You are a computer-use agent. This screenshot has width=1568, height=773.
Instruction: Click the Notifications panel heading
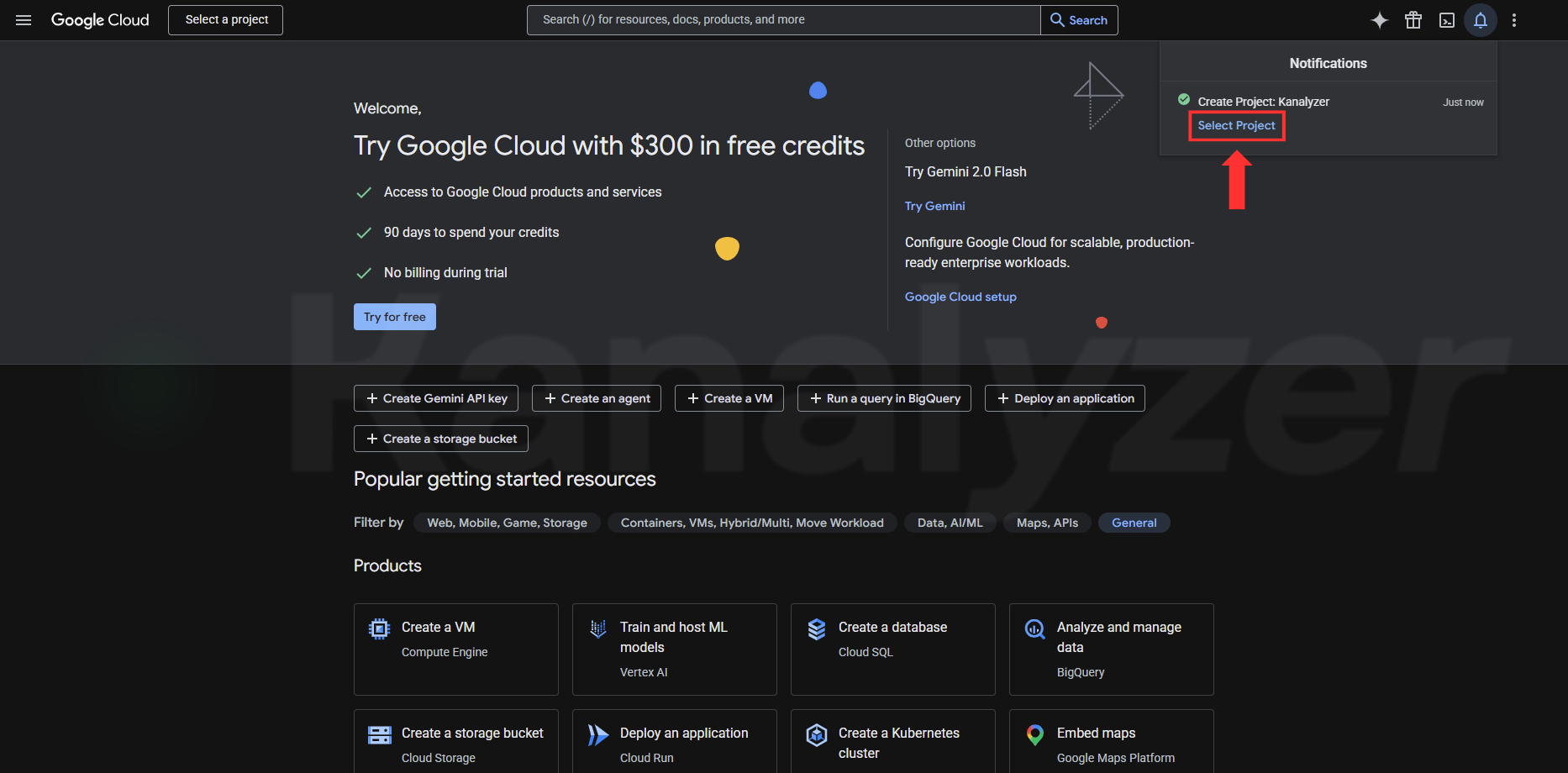click(x=1329, y=63)
